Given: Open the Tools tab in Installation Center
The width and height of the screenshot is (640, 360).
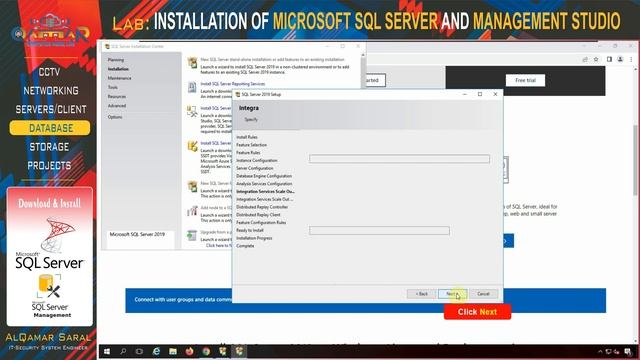Looking at the screenshot, I should [x=113, y=87].
